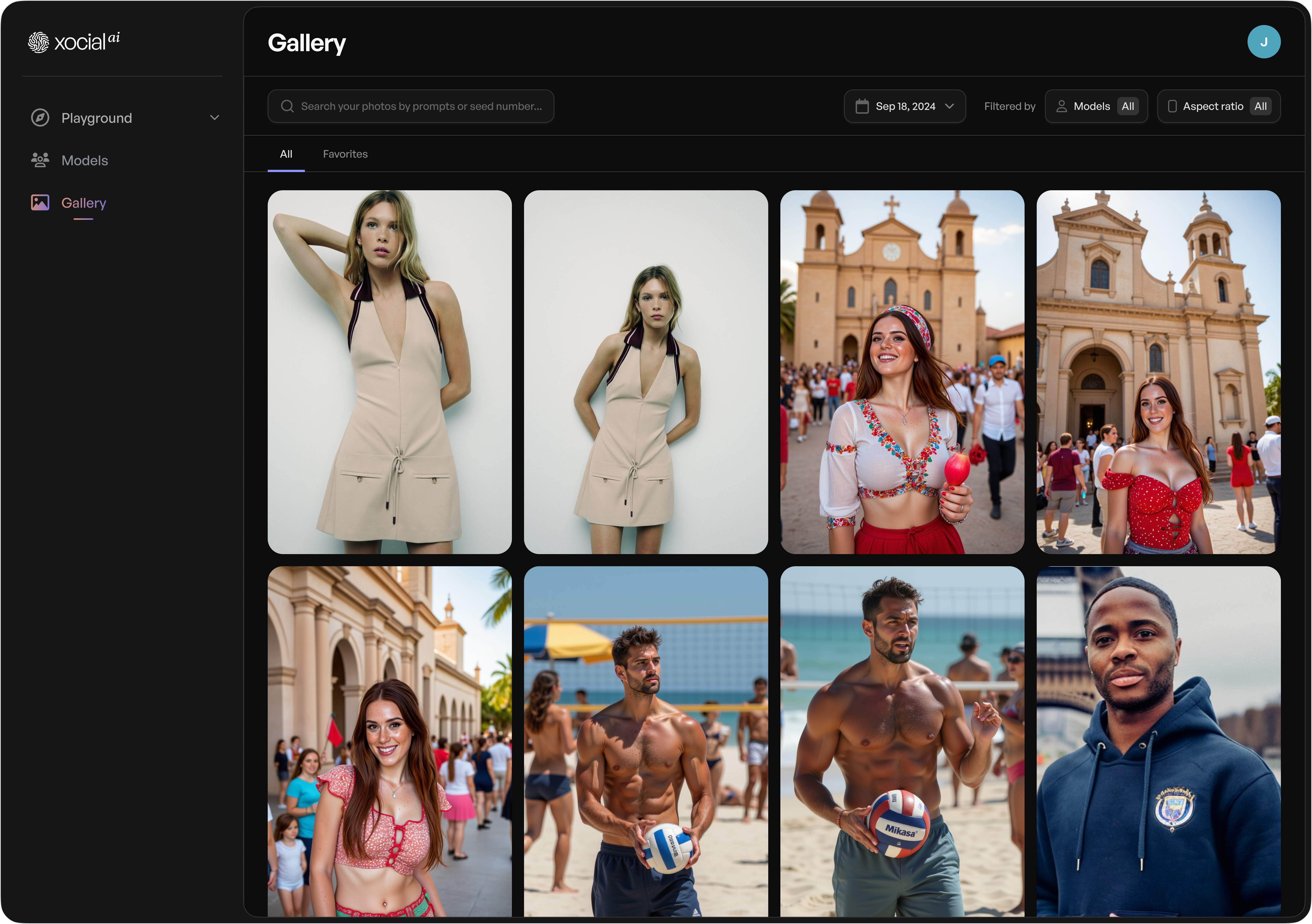Open photo of woman in pink floral top
The height and width of the screenshot is (924, 1312).
click(390, 741)
